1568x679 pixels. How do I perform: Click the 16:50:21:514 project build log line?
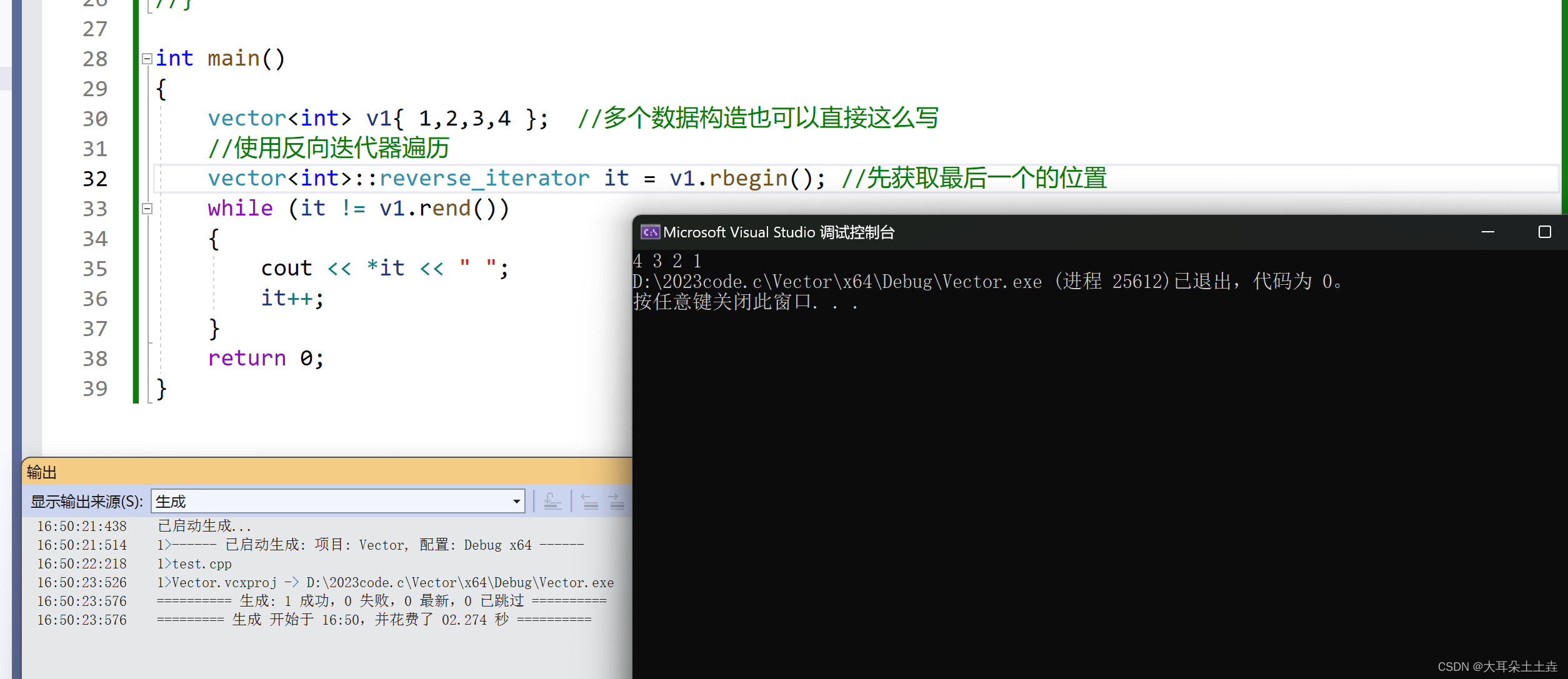tap(371, 545)
